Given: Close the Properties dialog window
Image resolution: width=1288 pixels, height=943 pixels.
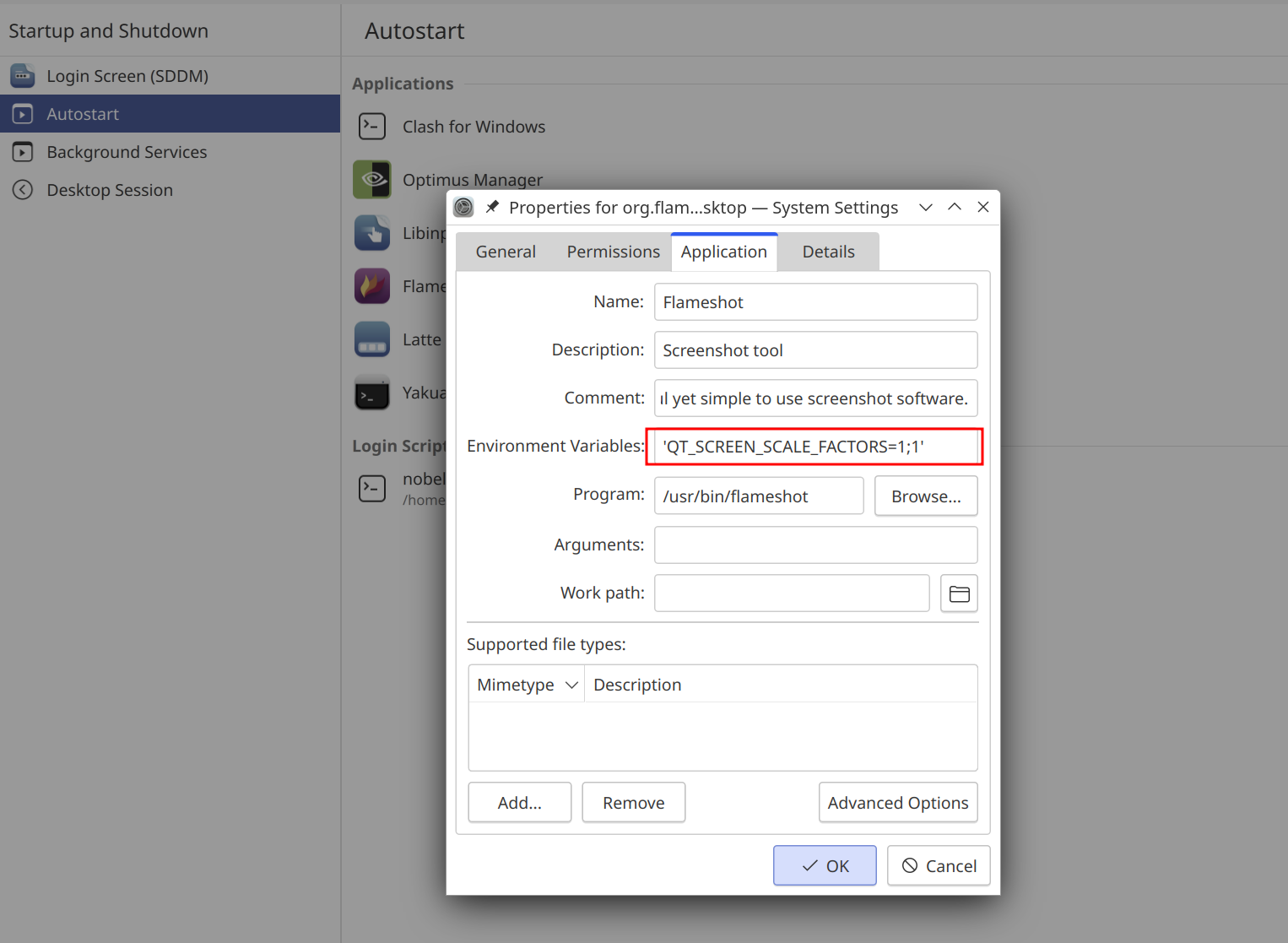Looking at the screenshot, I should (x=983, y=207).
